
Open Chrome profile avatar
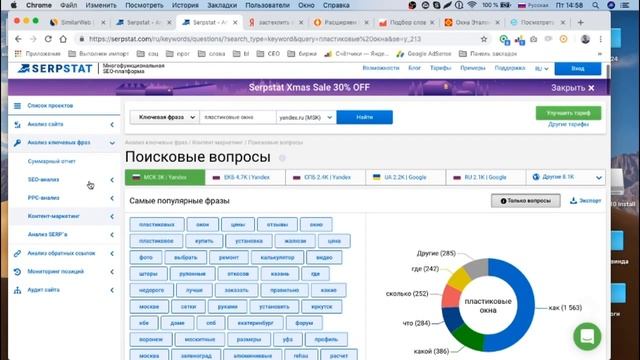[x=585, y=39]
